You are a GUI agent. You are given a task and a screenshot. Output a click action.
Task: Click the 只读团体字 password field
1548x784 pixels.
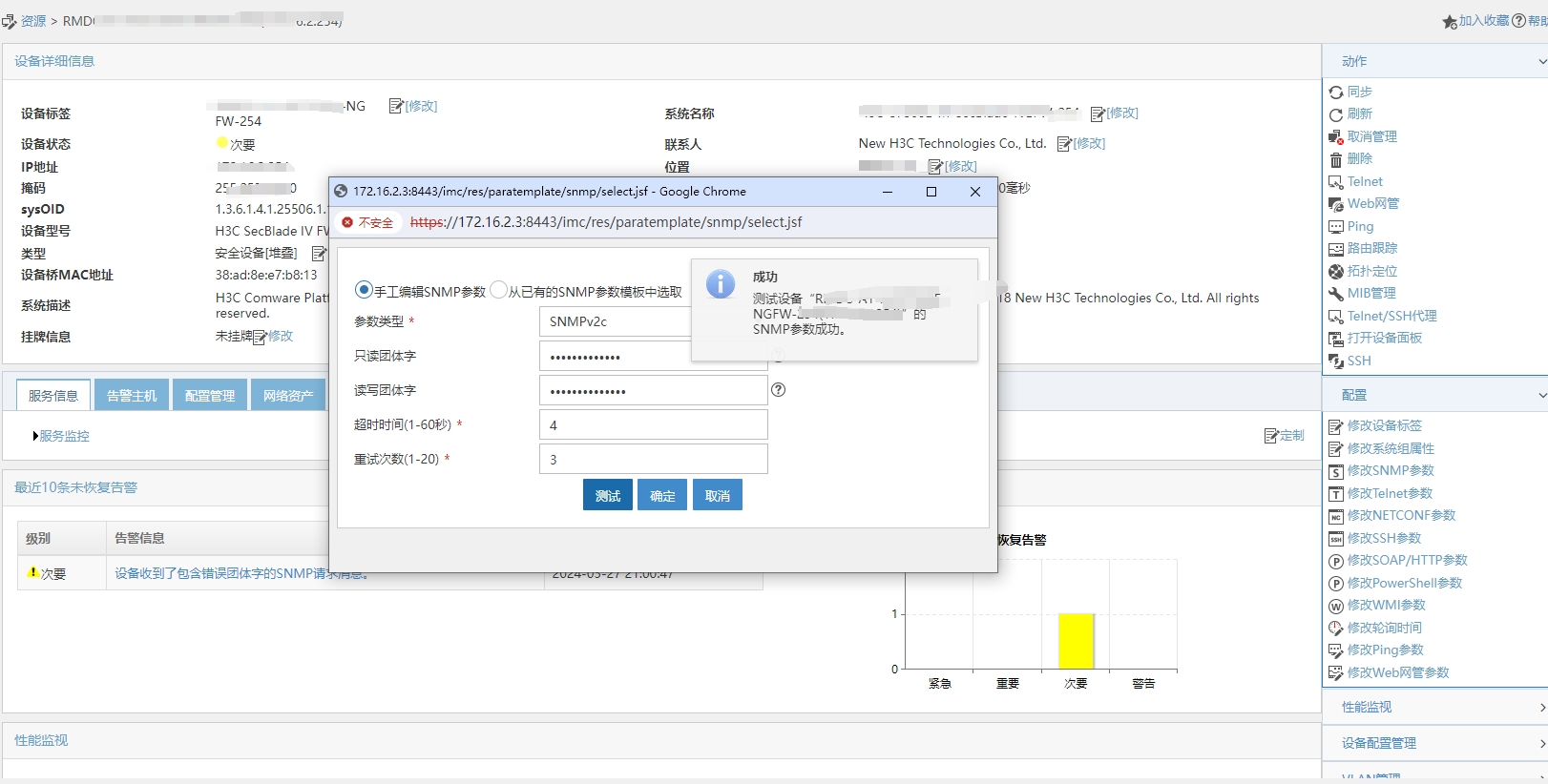pyautogui.click(x=654, y=356)
